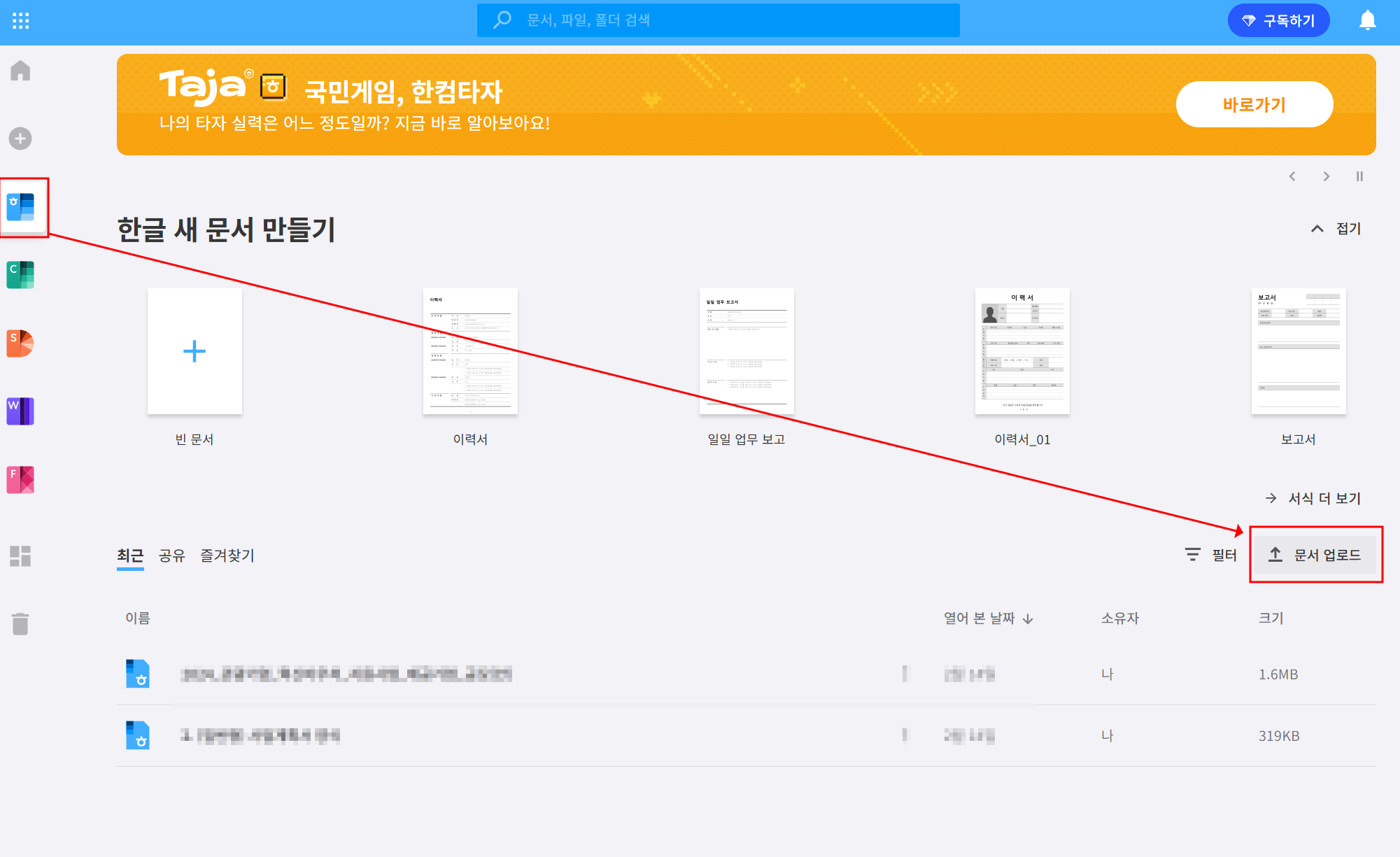Open the app launcher grid icon
This screenshot has width=1400, height=857.
coord(21,21)
